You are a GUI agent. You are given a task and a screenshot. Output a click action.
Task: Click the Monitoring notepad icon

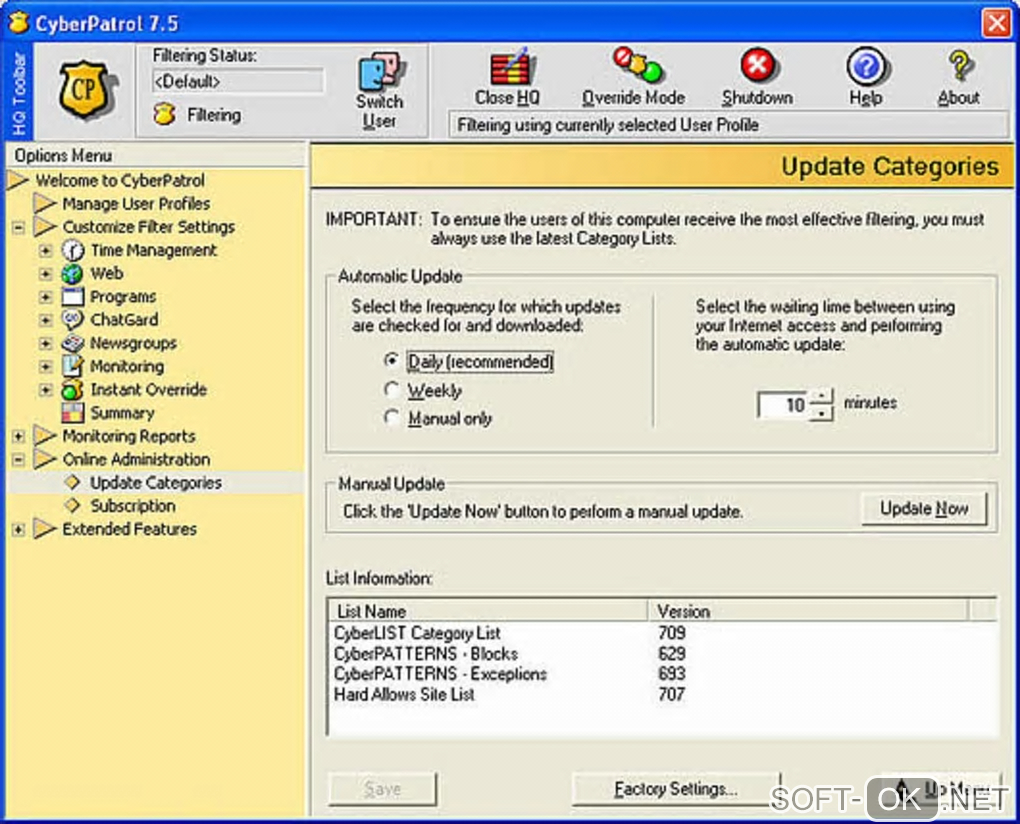[72, 366]
